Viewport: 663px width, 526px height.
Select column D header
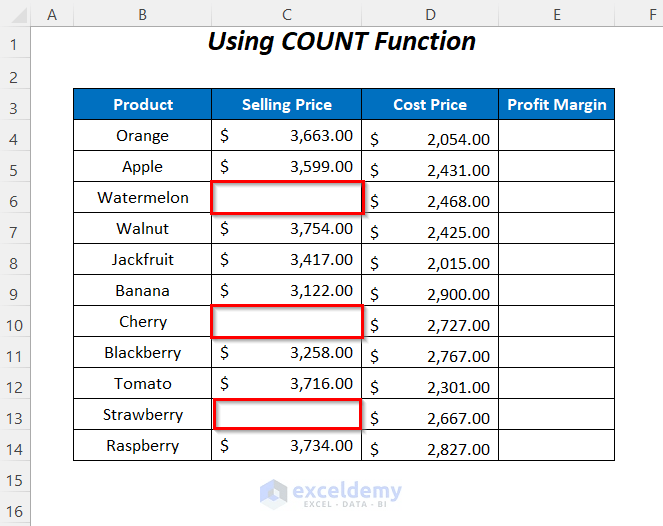tap(430, 14)
